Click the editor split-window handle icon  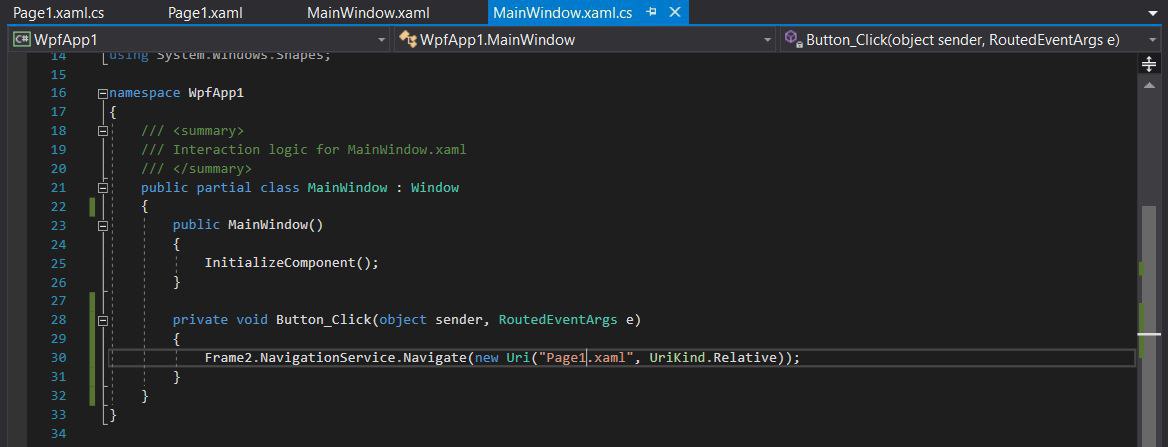(1148, 64)
